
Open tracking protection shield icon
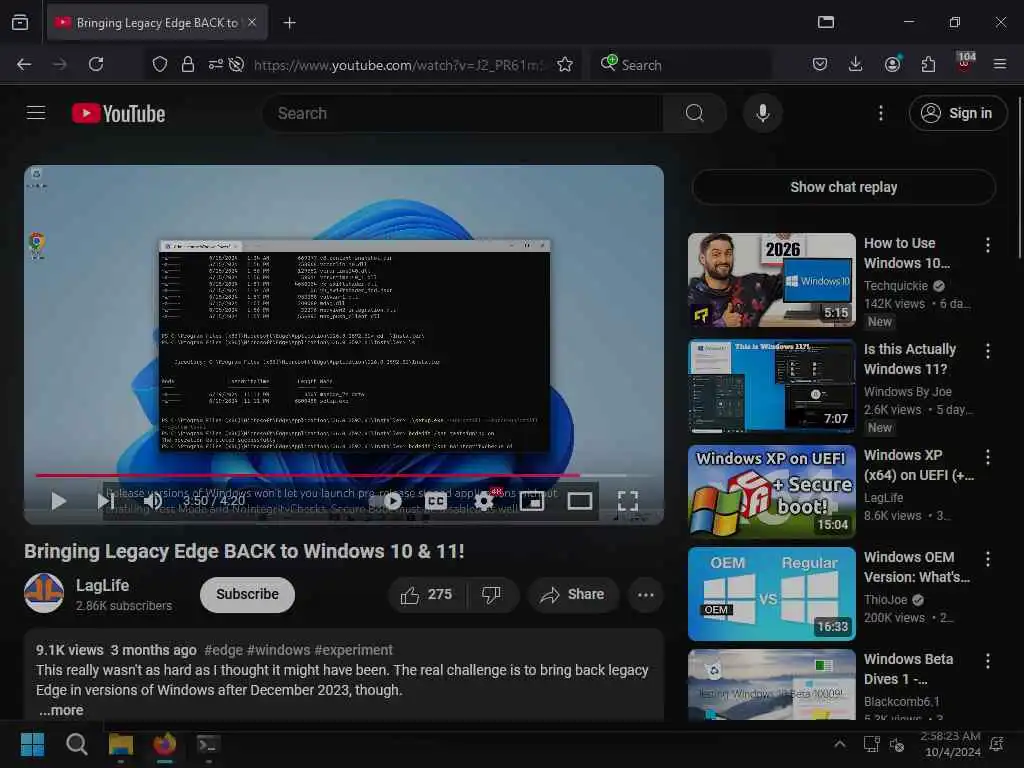click(x=159, y=64)
